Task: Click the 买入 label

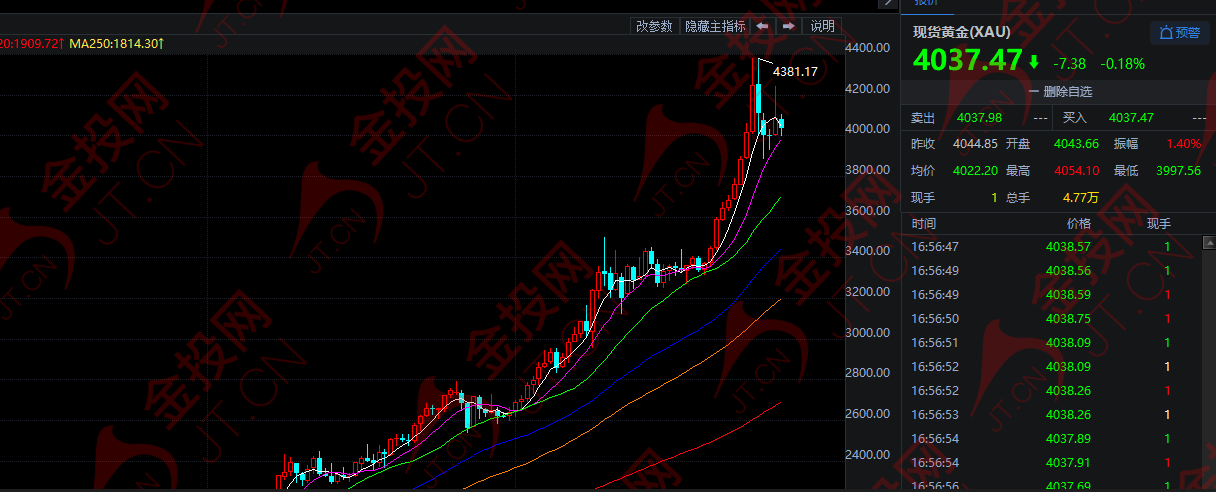Action: pos(1074,118)
